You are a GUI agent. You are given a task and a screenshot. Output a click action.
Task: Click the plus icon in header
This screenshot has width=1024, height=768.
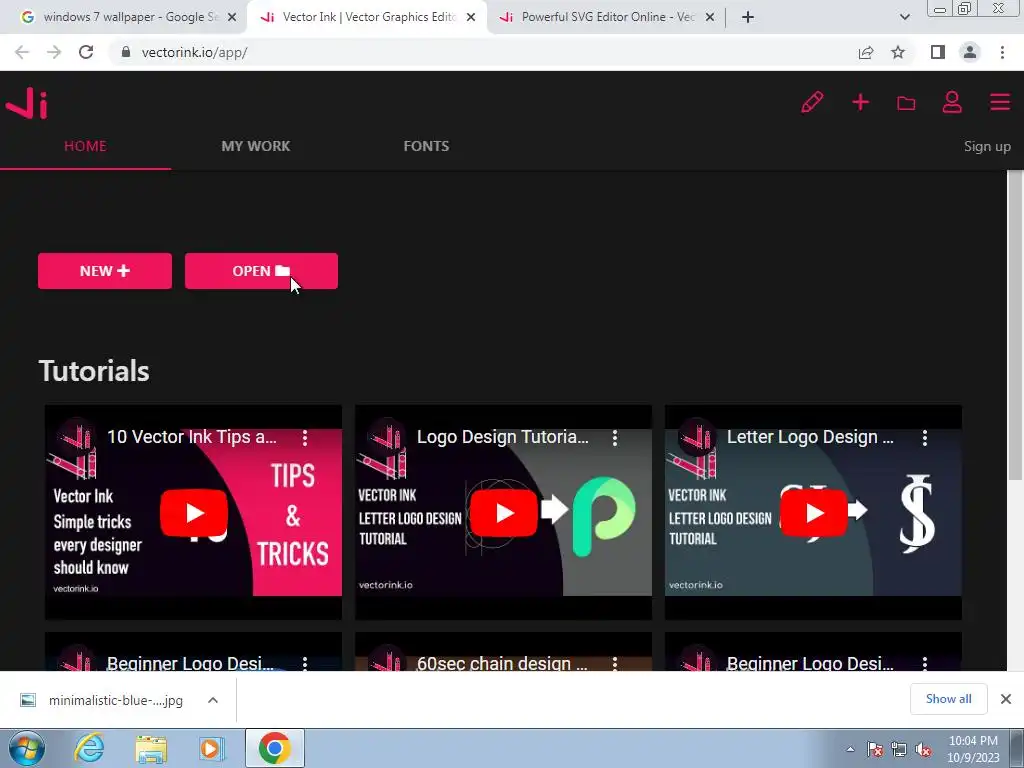(x=860, y=103)
